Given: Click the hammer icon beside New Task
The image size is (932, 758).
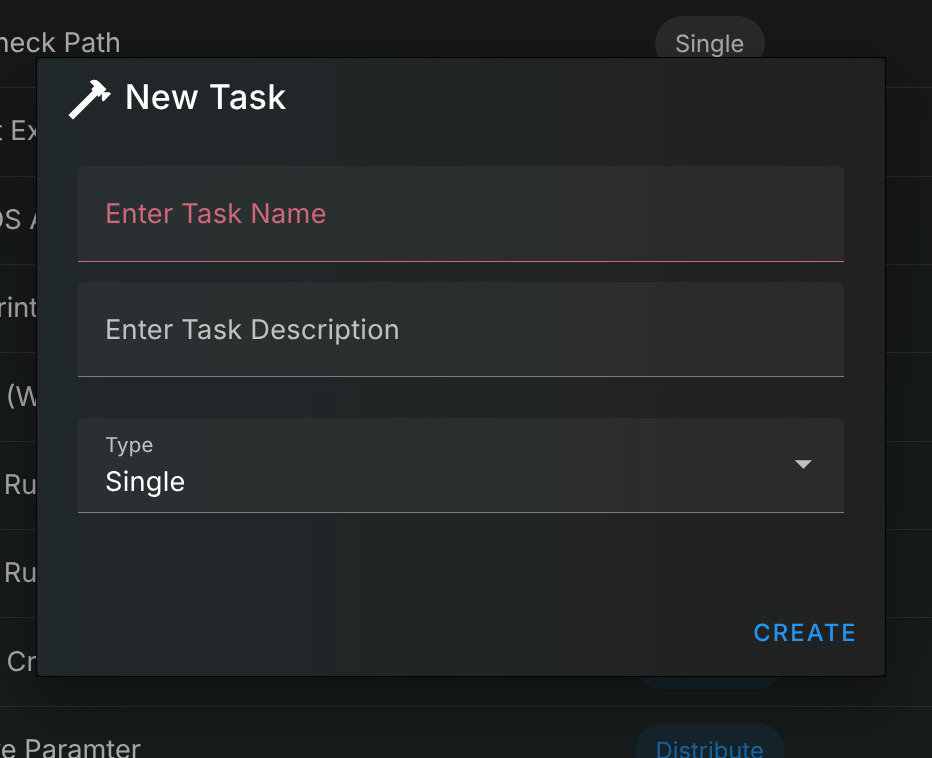Looking at the screenshot, I should (x=89, y=99).
